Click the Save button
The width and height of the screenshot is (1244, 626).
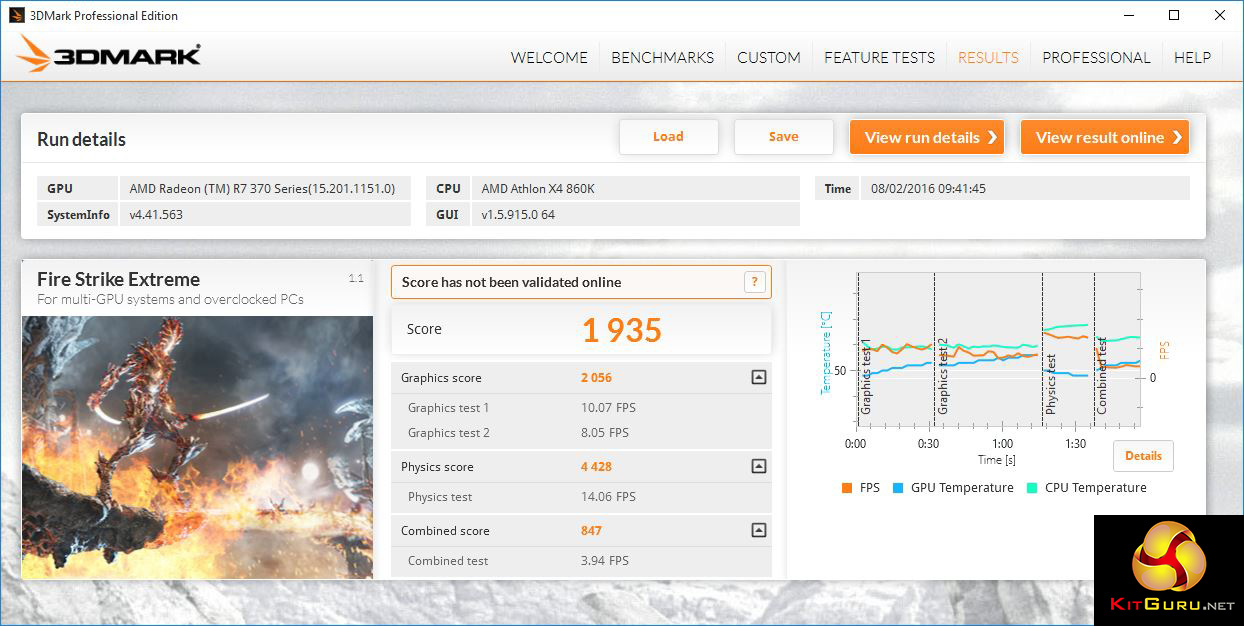pos(783,137)
